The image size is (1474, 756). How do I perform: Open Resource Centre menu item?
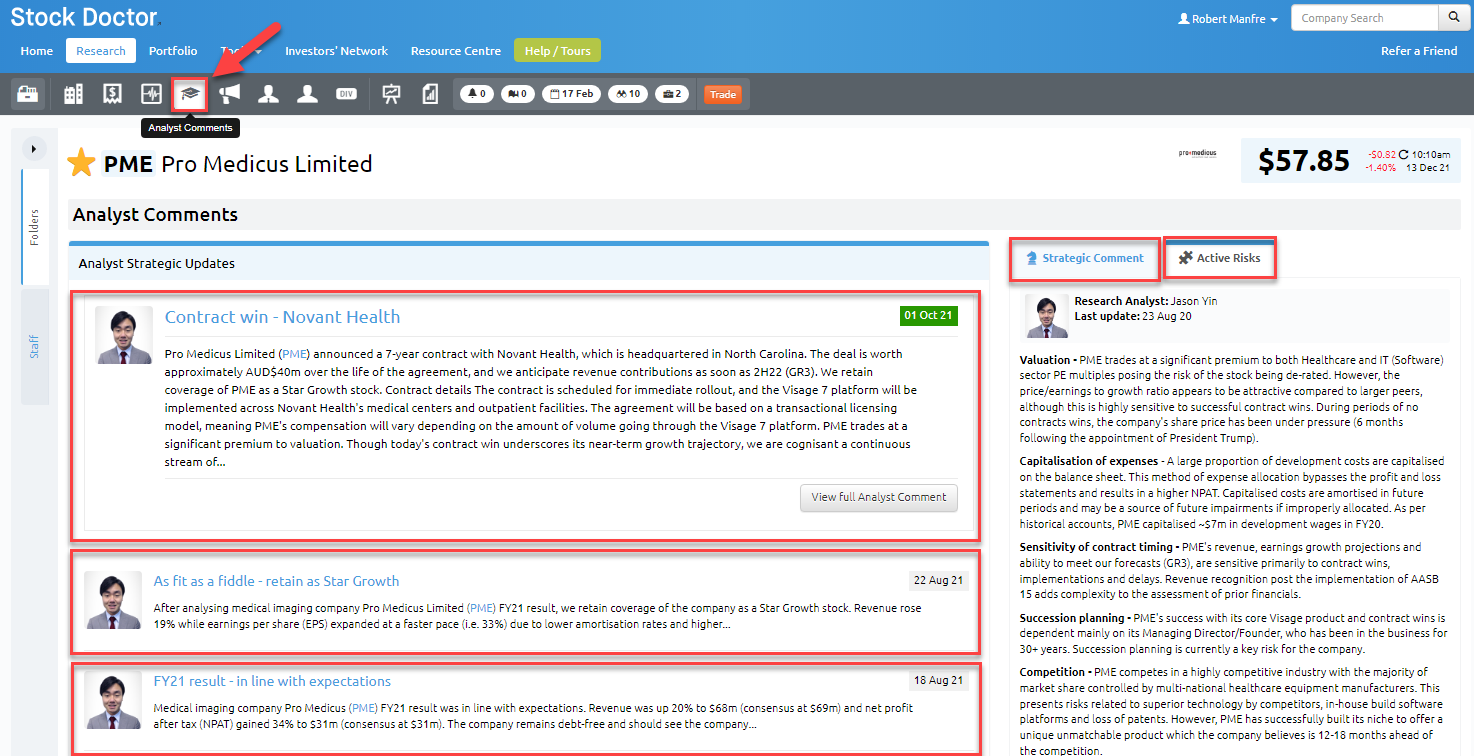456,51
